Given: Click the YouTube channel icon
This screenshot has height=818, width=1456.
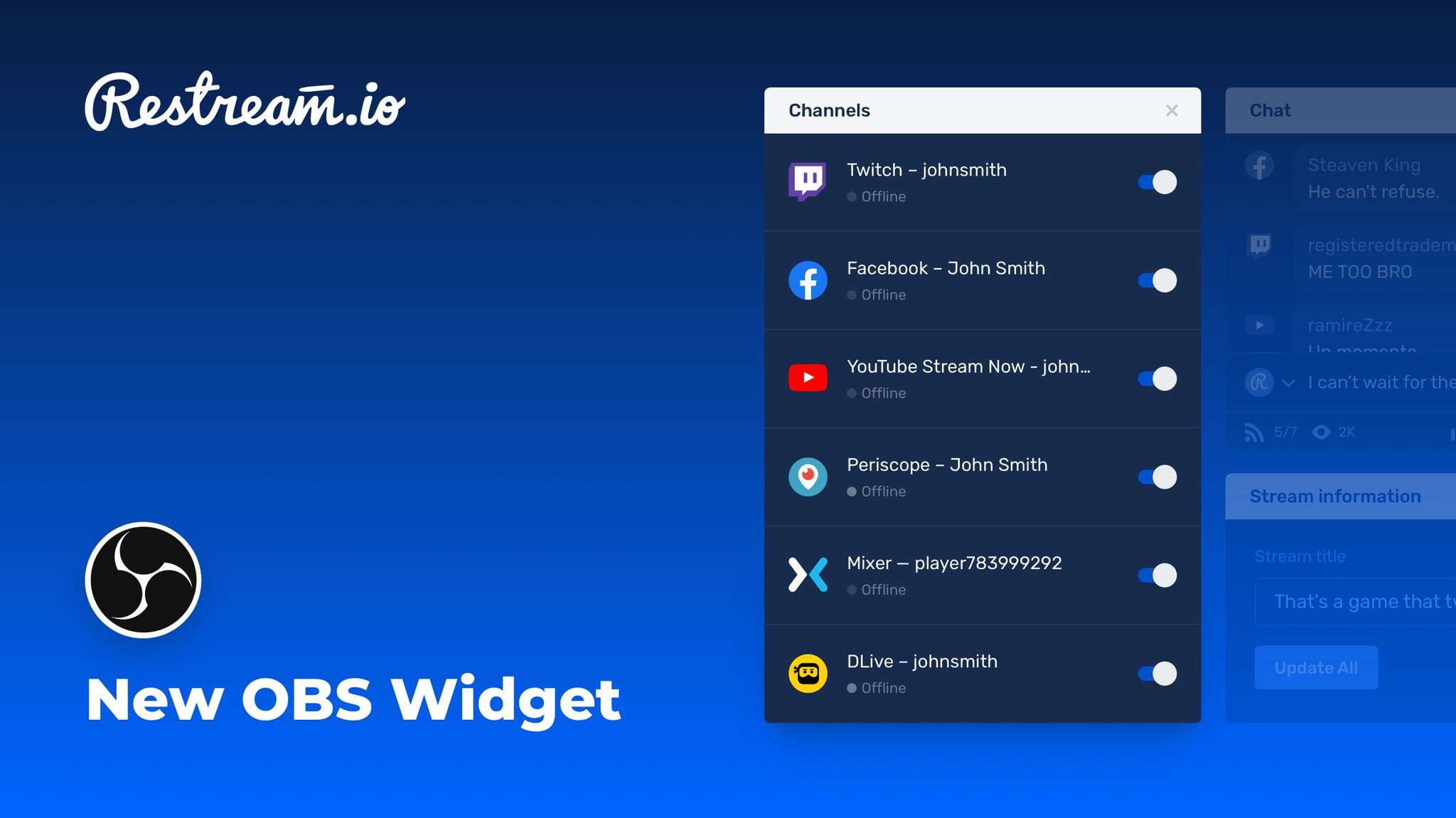Looking at the screenshot, I should tap(809, 378).
